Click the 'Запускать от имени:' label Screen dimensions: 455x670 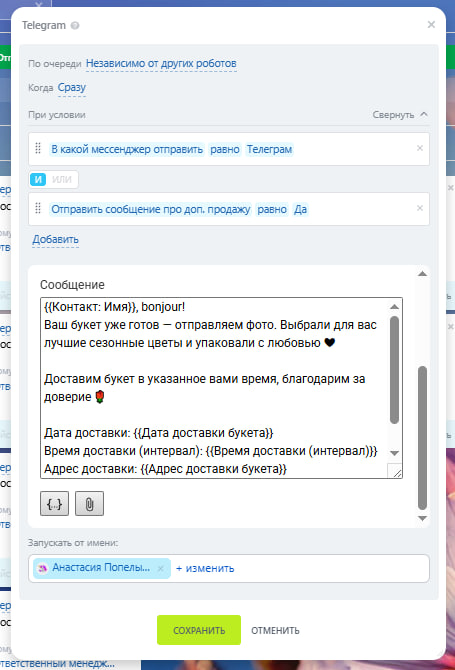(73, 543)
